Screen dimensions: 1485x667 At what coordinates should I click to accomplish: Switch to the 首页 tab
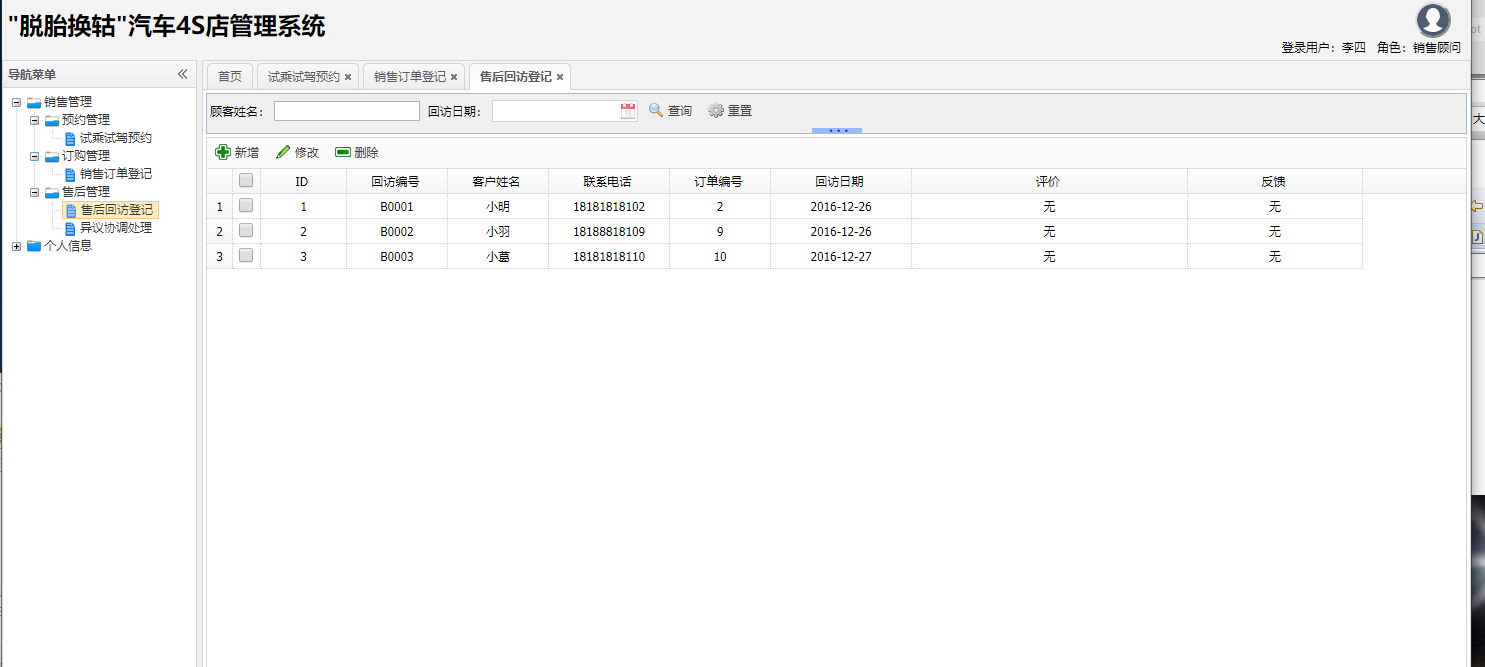click(230, 77)
